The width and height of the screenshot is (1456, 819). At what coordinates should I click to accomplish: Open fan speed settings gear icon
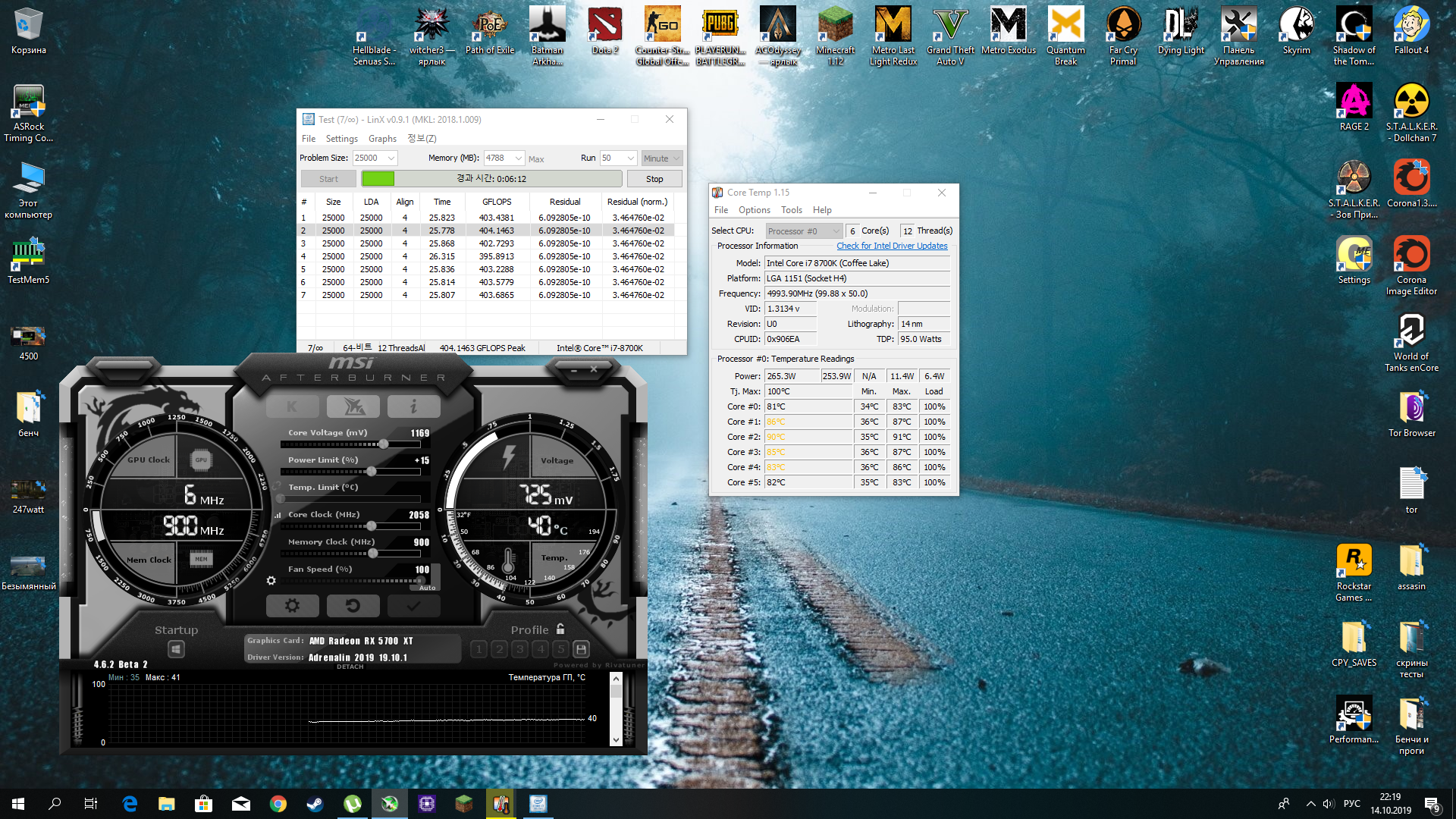(x=271, y=580)
